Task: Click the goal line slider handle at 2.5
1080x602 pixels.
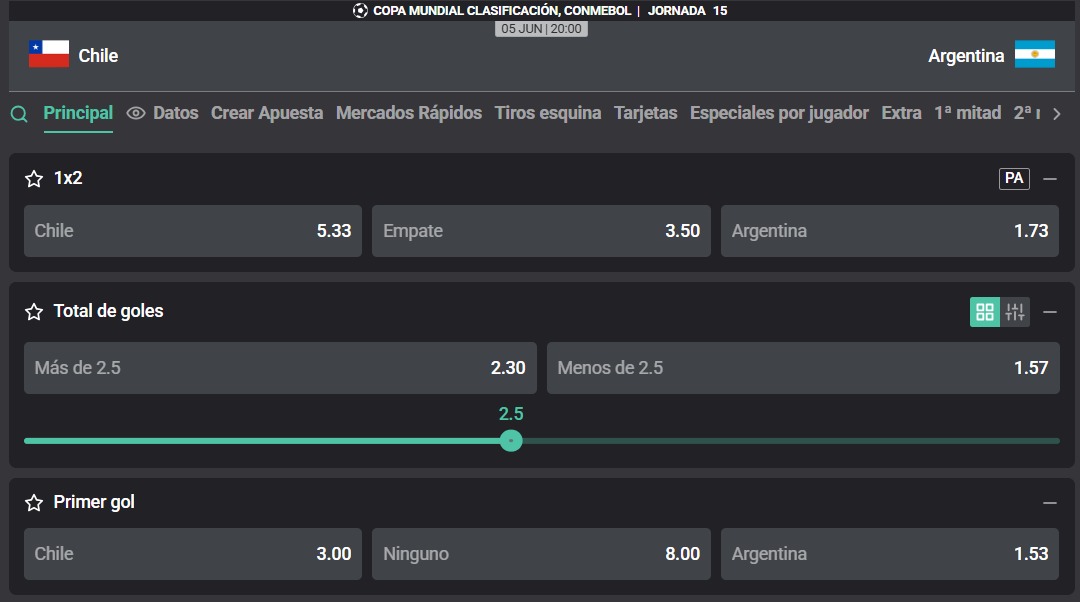Action: [x=511, y=440]
